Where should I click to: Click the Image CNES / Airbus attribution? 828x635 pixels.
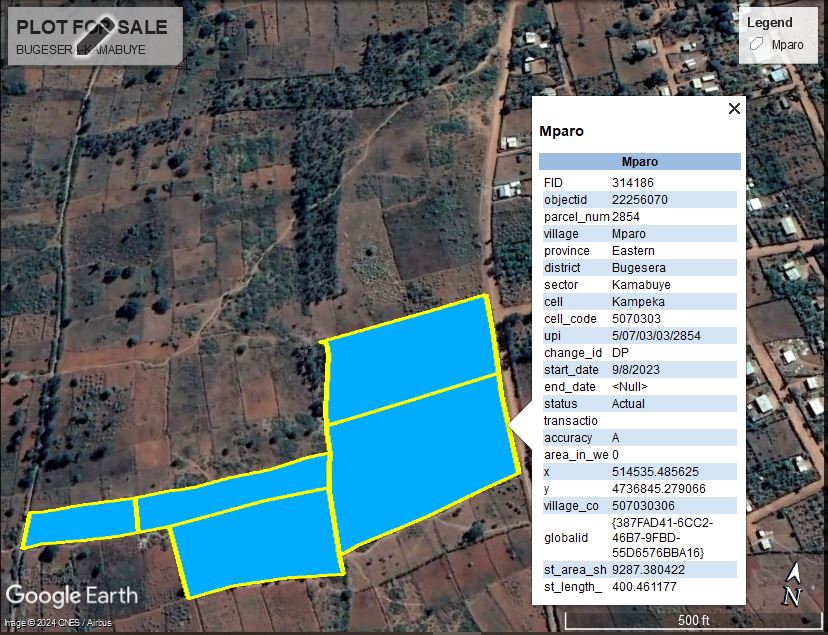[x=59, y=623]
